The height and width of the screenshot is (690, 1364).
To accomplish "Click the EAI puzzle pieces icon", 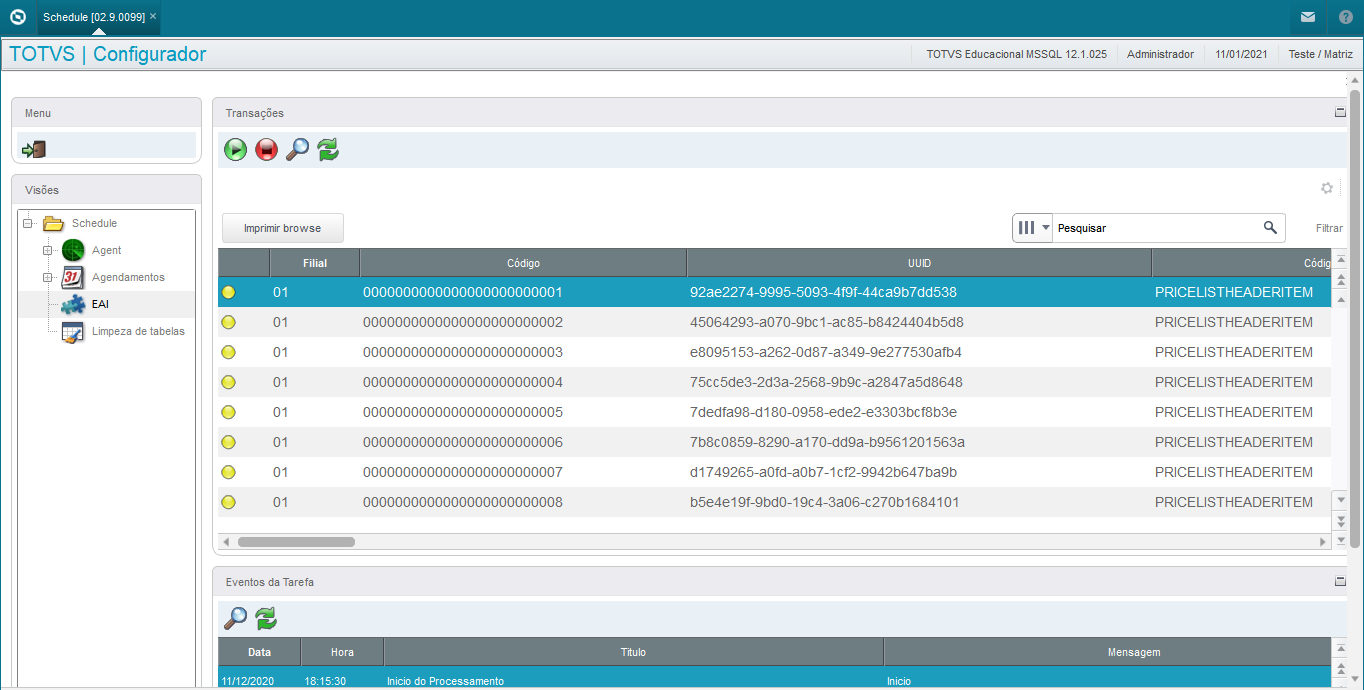I will [x=73, y=304].
